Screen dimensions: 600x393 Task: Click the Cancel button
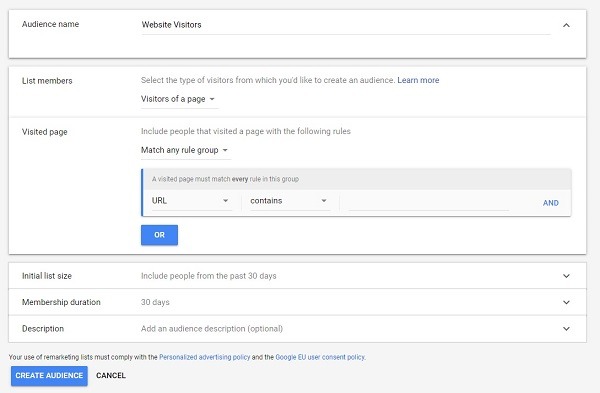point(111,375)
